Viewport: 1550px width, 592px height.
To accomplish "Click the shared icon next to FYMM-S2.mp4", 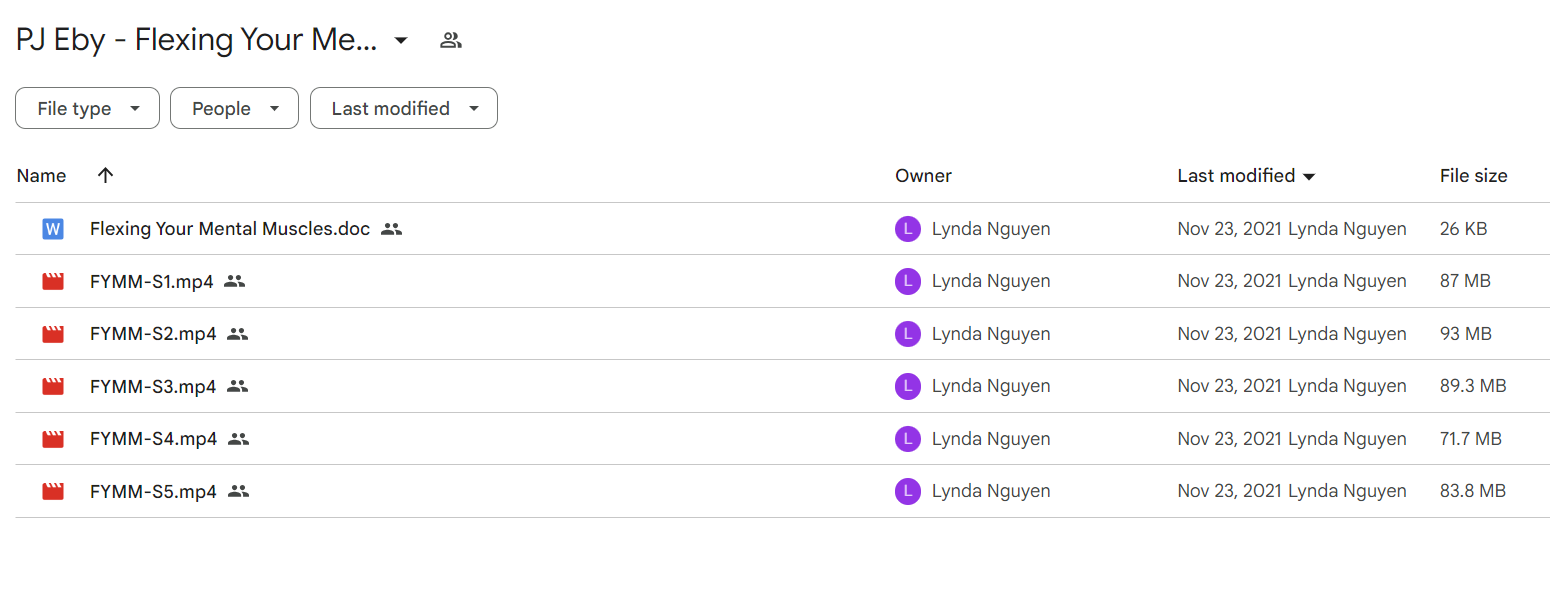I will (x=237, y=334).
